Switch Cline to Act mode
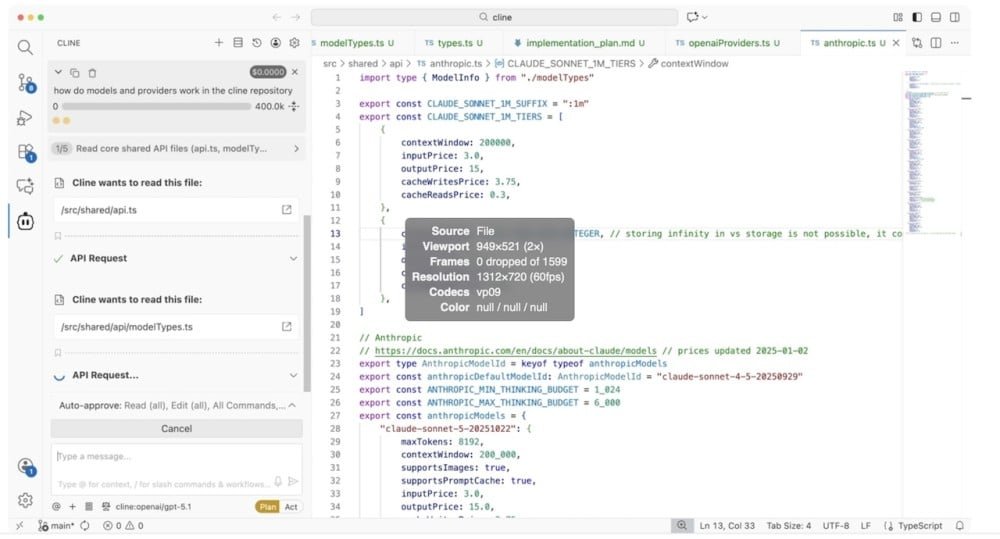 (291, 506)
